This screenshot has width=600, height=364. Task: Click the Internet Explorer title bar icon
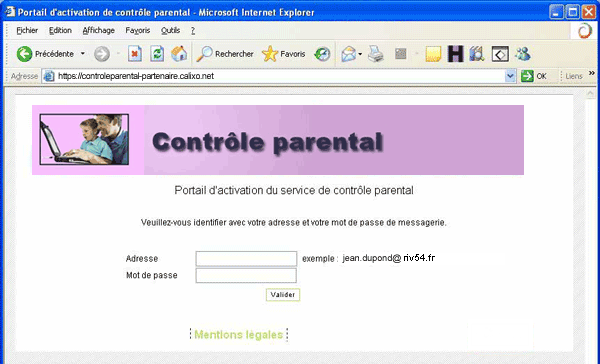[x=10, y=12]
